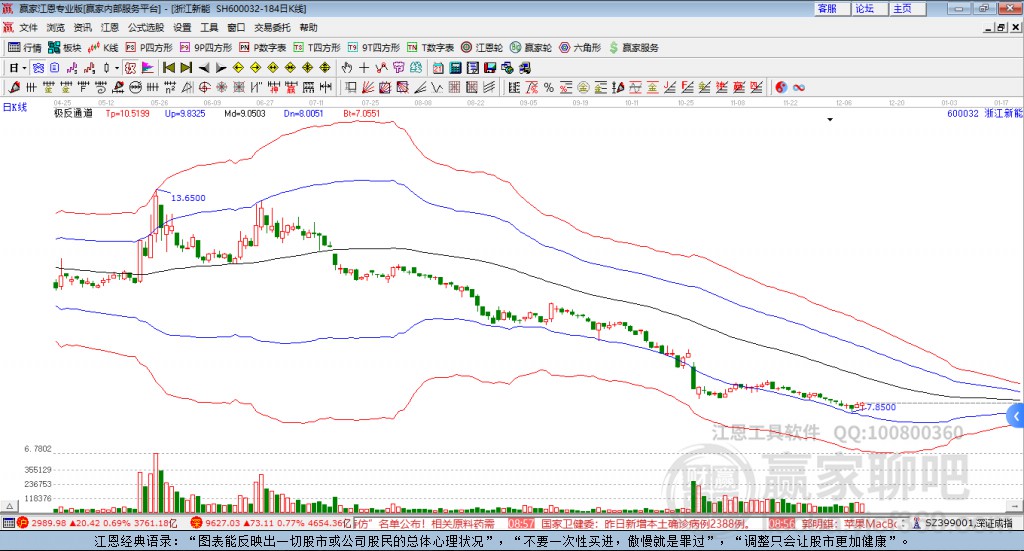This screenshot has width=1024, height=551.
Task: Click stock code 600032 浙江新能
Action: tap(985, 113)
